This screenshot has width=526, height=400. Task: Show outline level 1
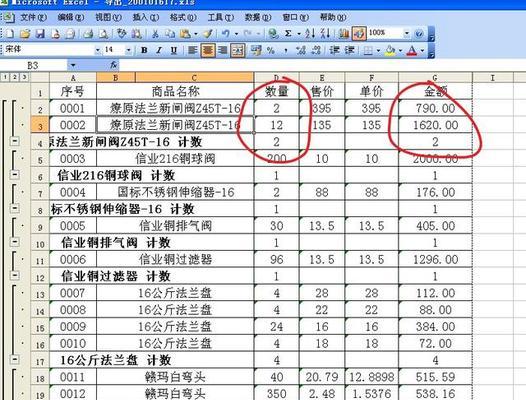(5, 77)
